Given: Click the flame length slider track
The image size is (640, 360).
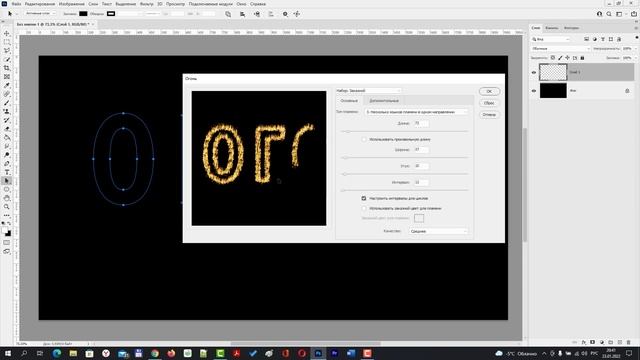Looking at the screenshot, I should click(405, 131).
